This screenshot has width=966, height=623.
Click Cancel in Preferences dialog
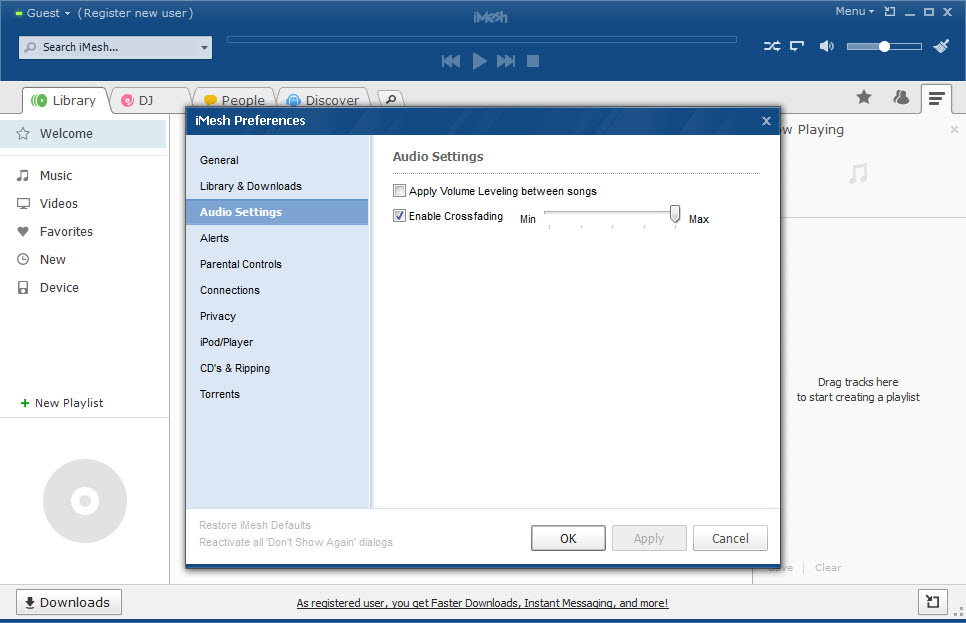(x=730, y=539)
